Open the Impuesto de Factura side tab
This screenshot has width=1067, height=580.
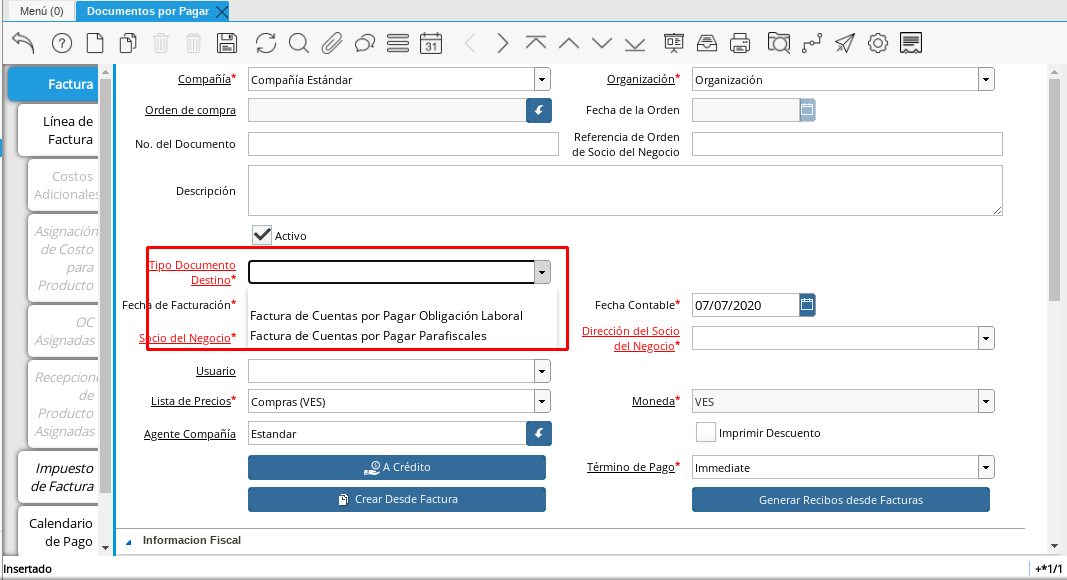pos(60,477)
